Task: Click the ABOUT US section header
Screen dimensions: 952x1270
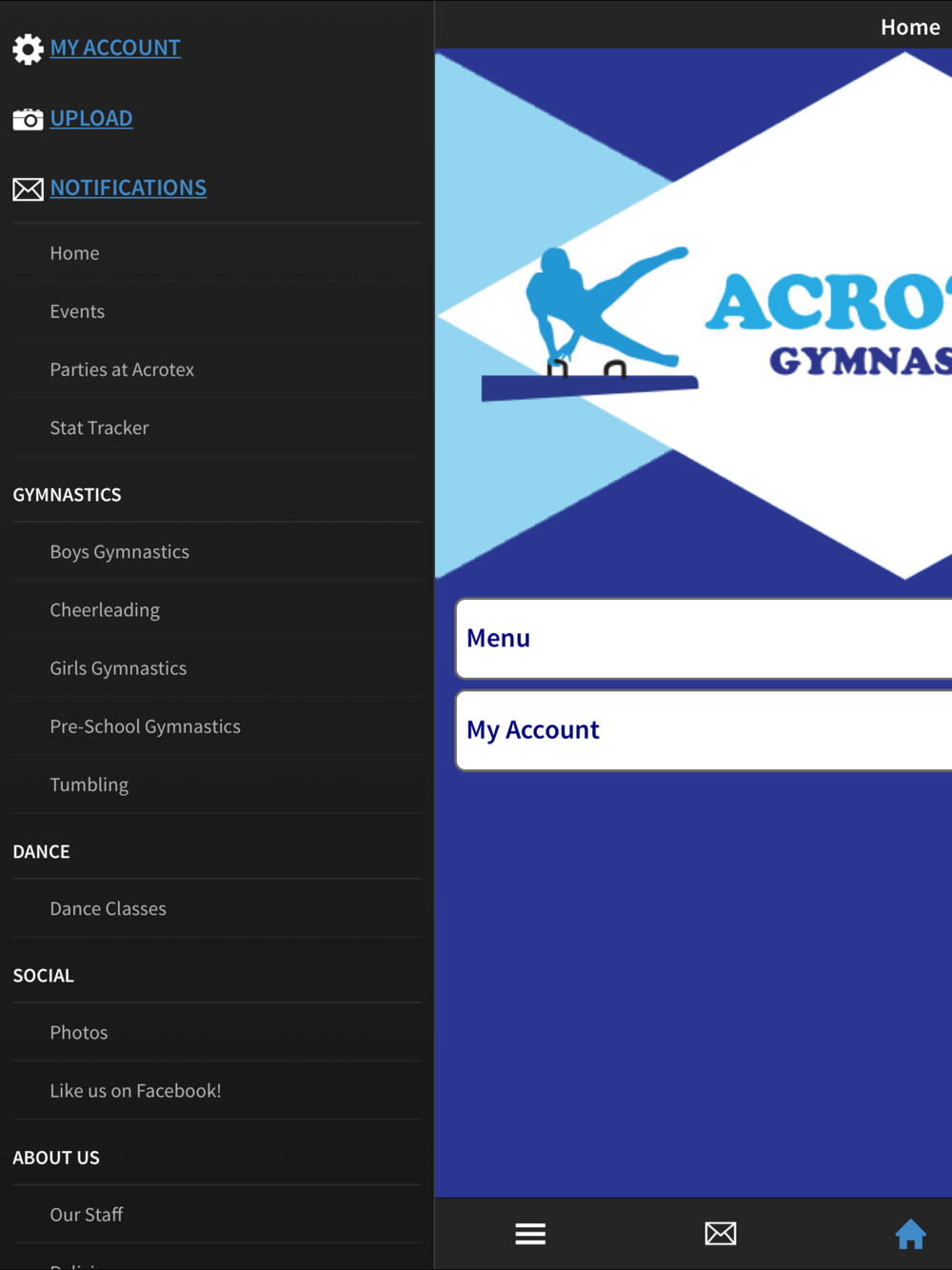Action: coord(56,1158)
